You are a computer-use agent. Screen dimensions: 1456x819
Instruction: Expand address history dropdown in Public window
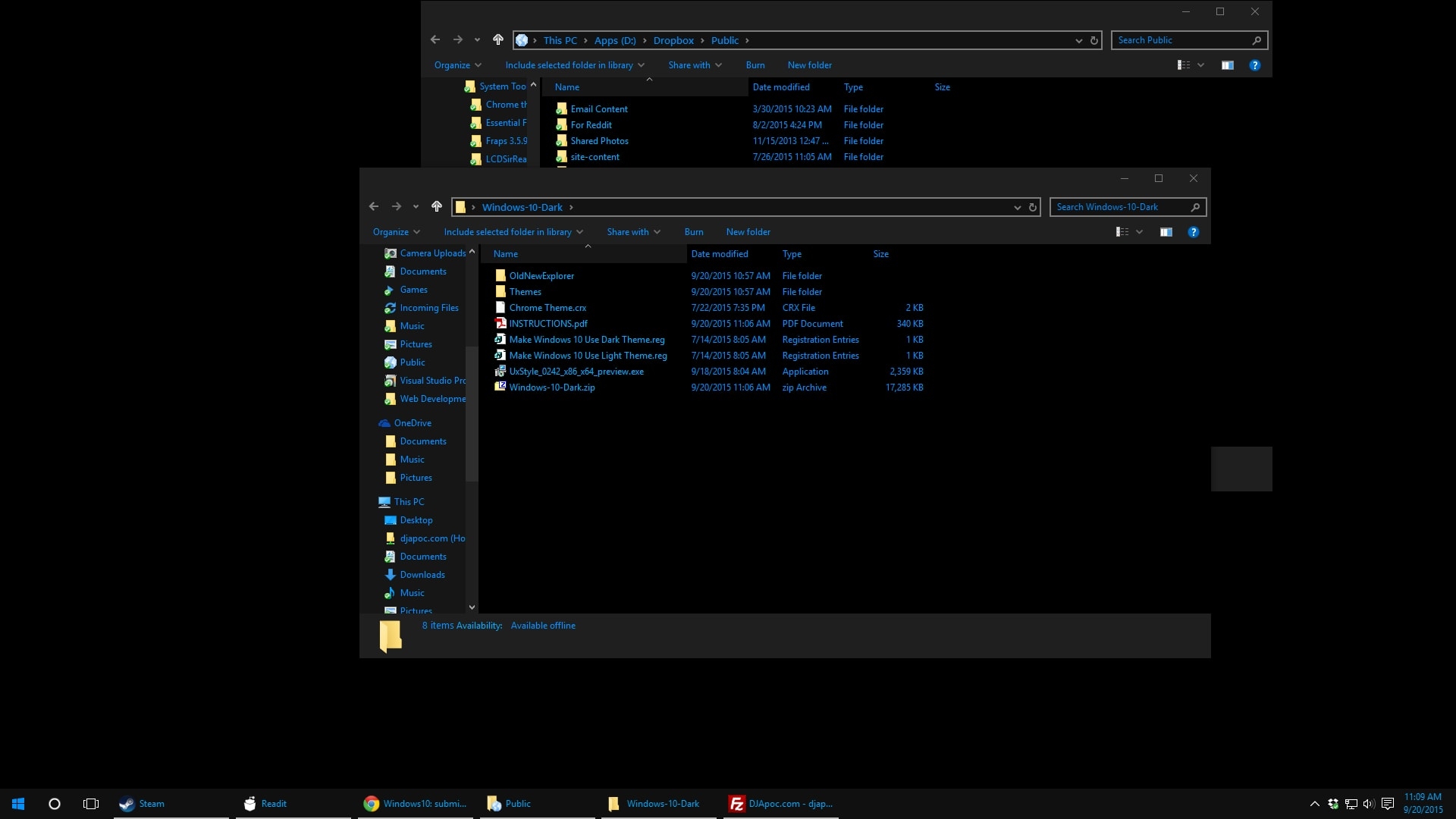point(1078,41)
